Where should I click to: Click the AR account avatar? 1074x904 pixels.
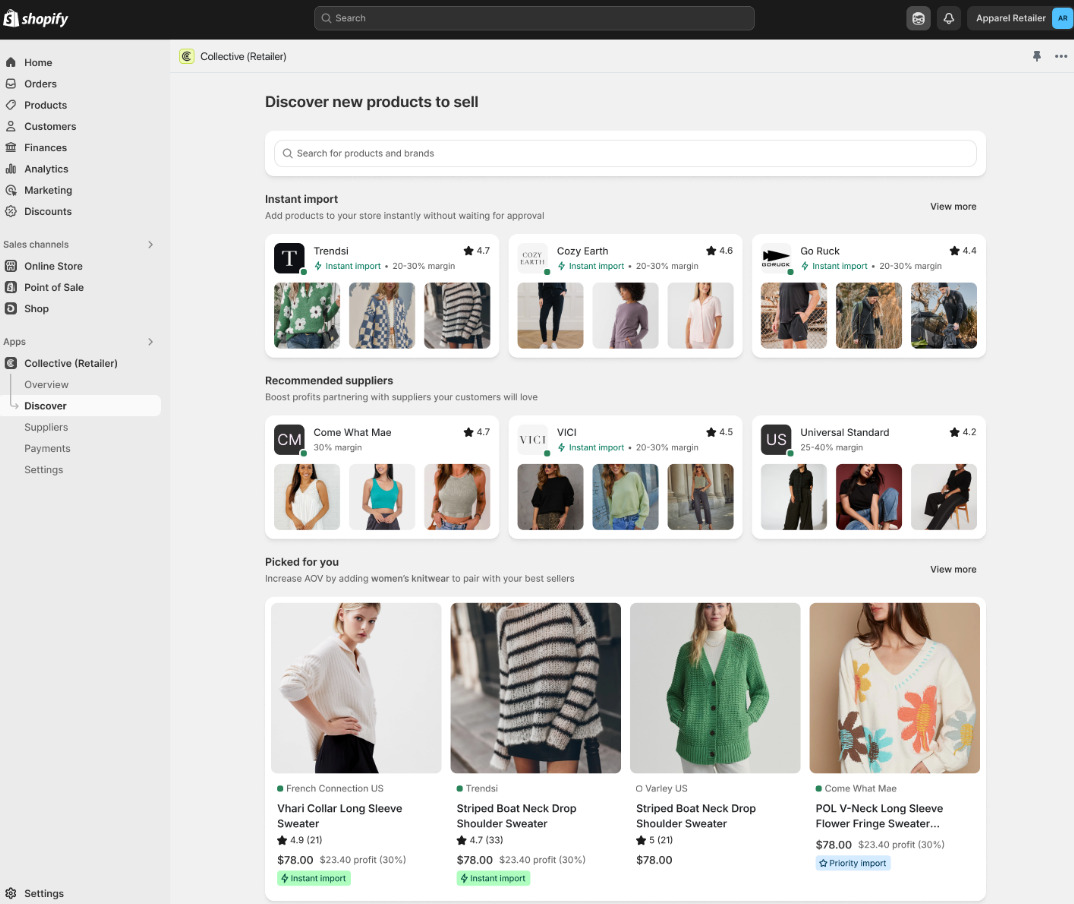click(1062, 18)
